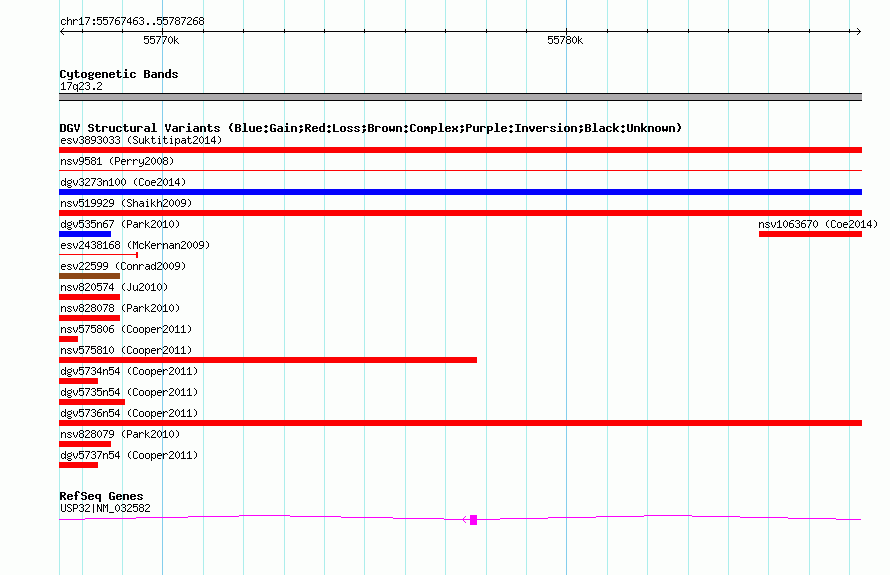Viewport: 890px width, 575px height.
Task: Select the esv22599 (Conrad2009) label
Action: click(x=123, y=266)
